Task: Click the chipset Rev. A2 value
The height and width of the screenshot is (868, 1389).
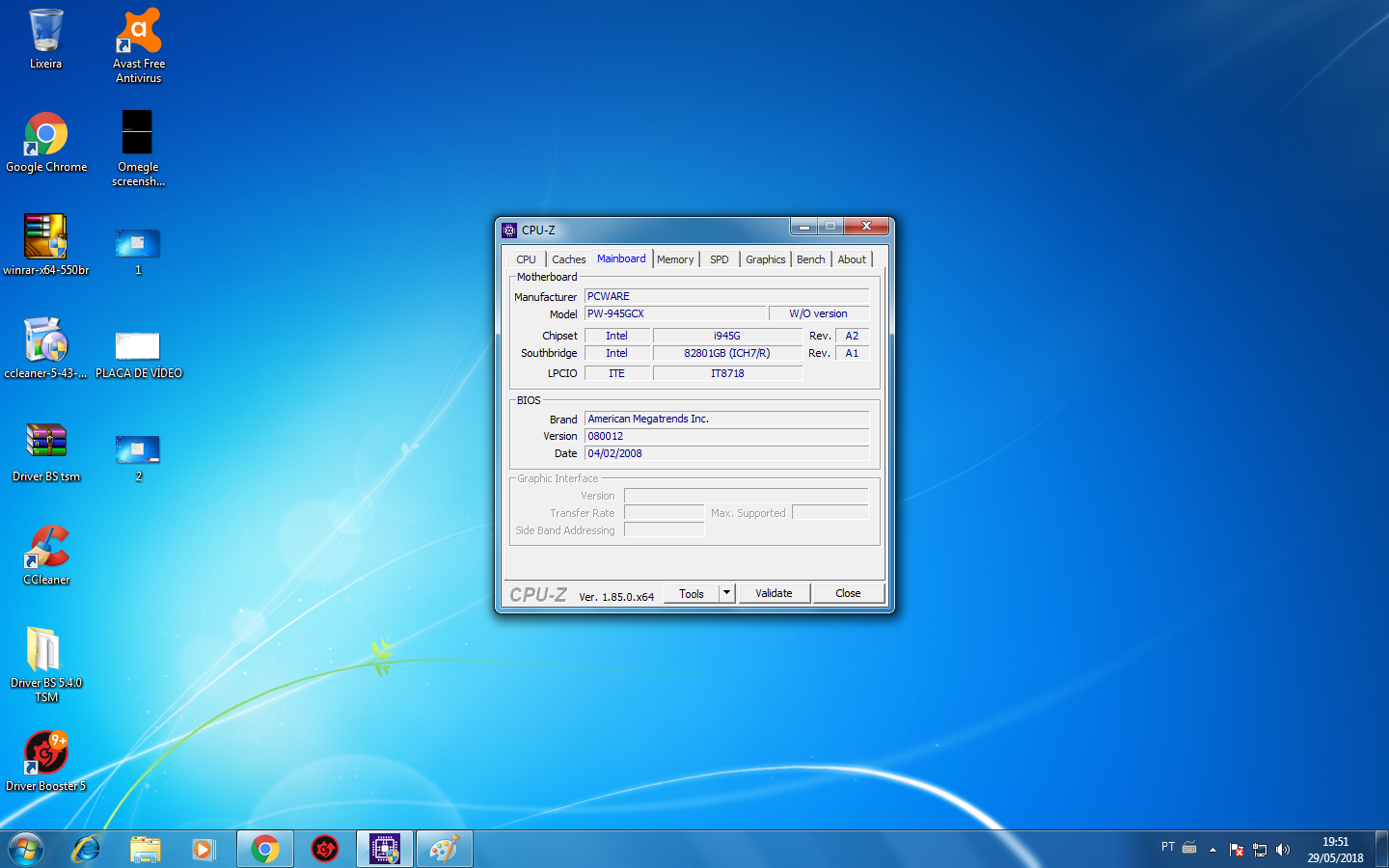Action: pos(852,336)
